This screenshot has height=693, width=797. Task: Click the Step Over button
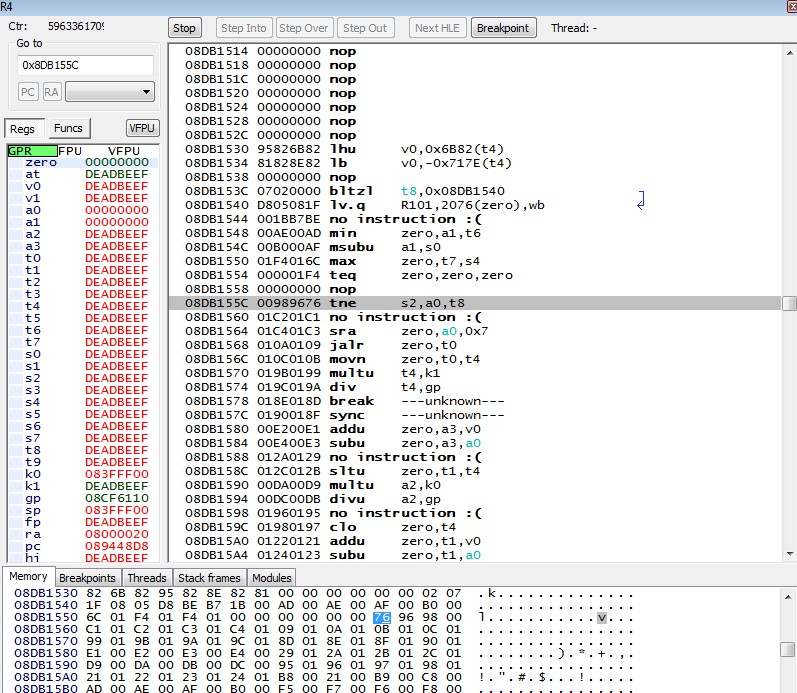pyautogui.click(x=304, y=28)
